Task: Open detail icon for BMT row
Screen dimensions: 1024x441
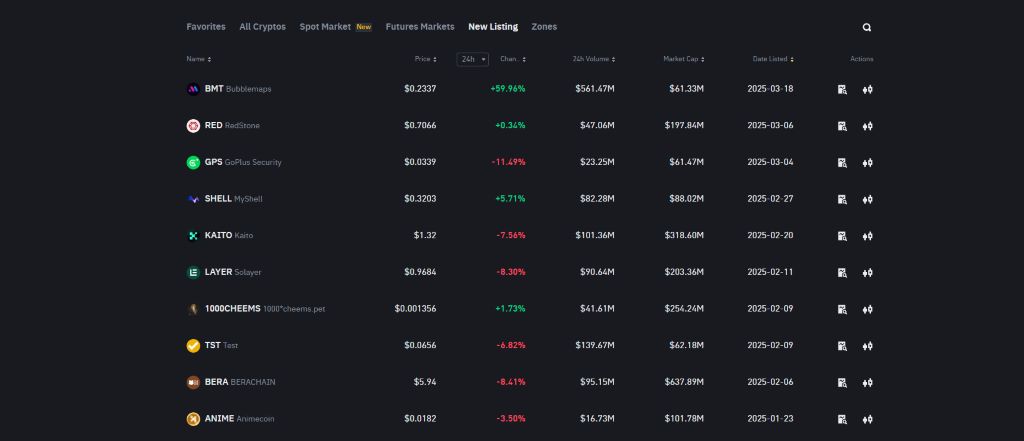Action: tap(842, 90)
